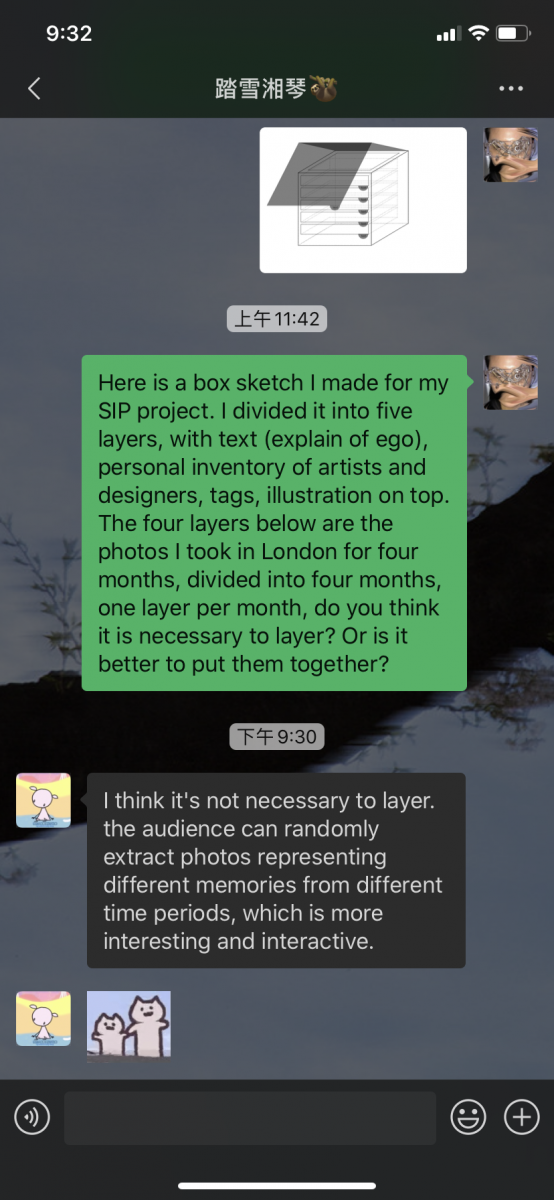Viewport: 554px width, 1200px height.
Task: Tap the 下午9:30 timestamp label
Action: click(x=277, y=737)
